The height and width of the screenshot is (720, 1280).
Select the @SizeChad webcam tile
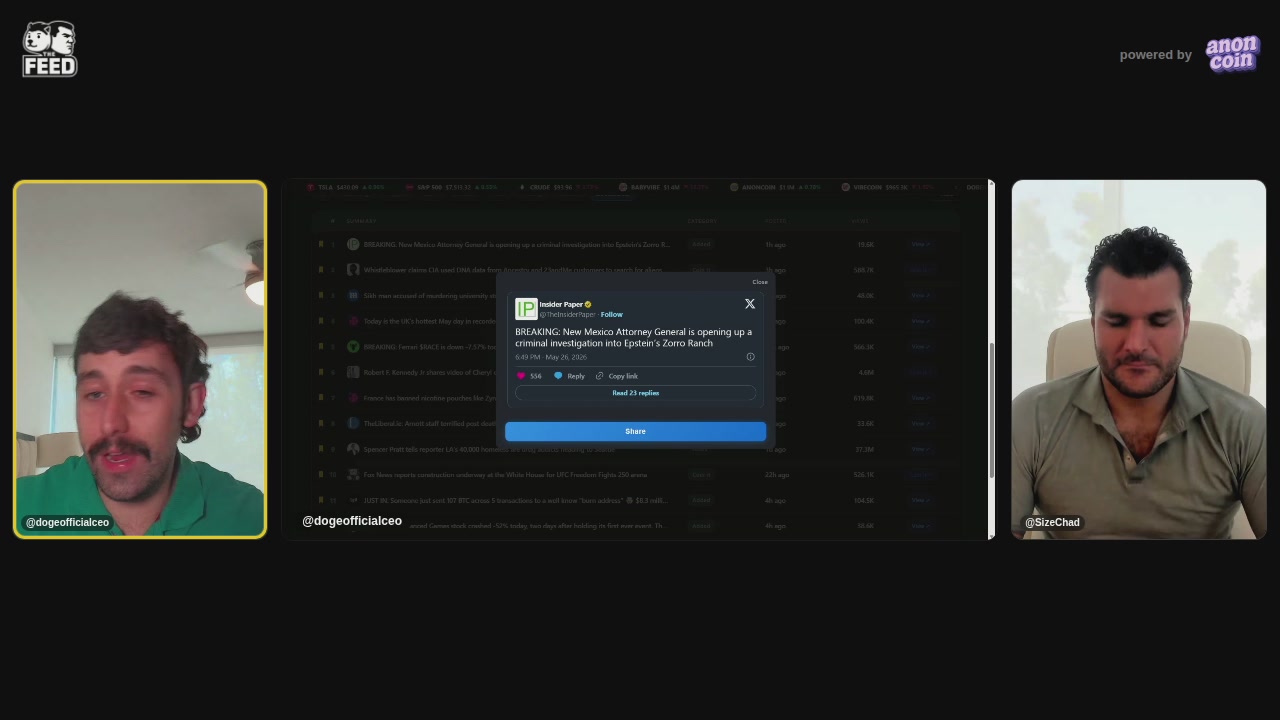pos(1138,360)
